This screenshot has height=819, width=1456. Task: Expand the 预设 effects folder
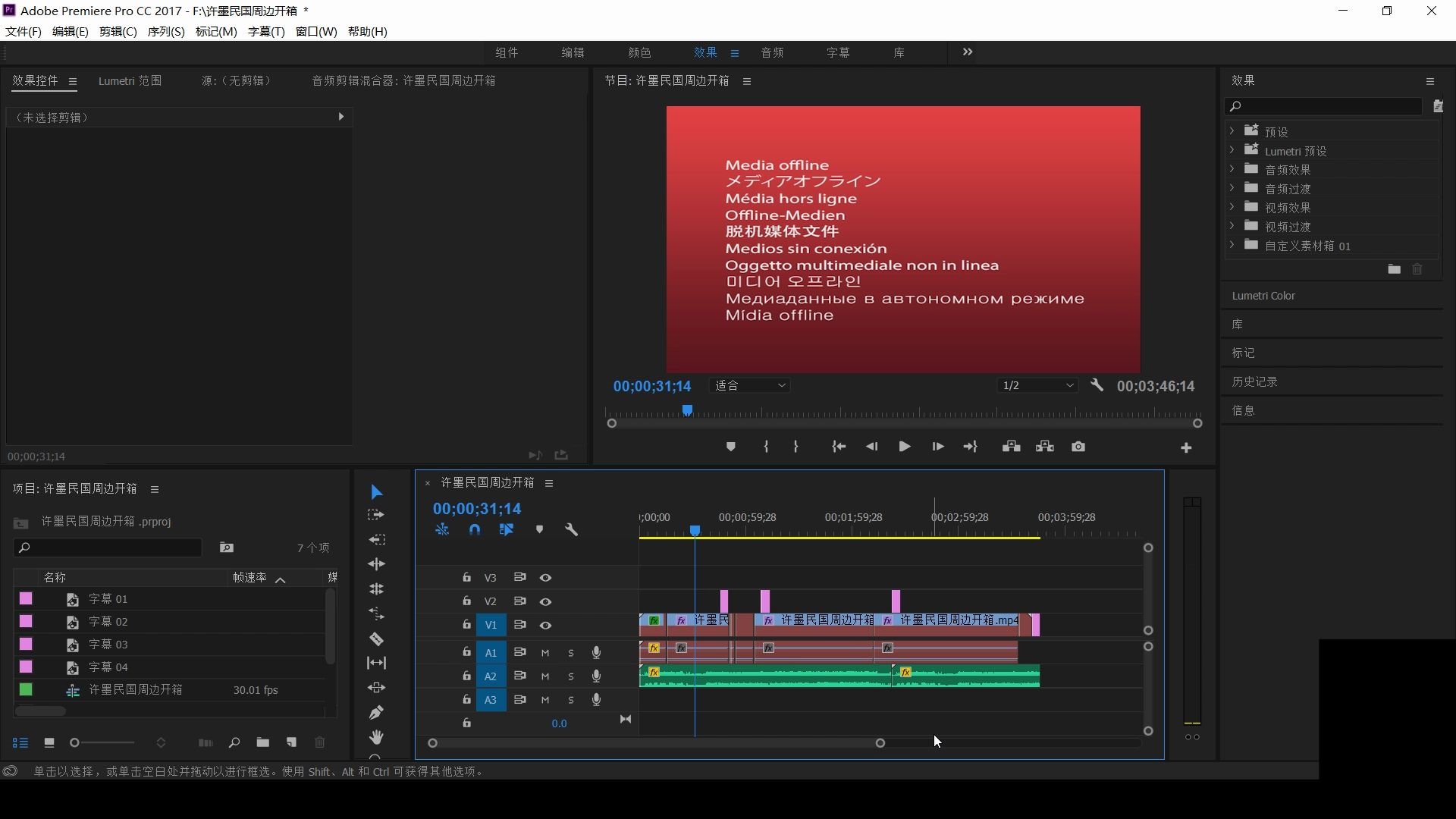(x=1232, y=130)
